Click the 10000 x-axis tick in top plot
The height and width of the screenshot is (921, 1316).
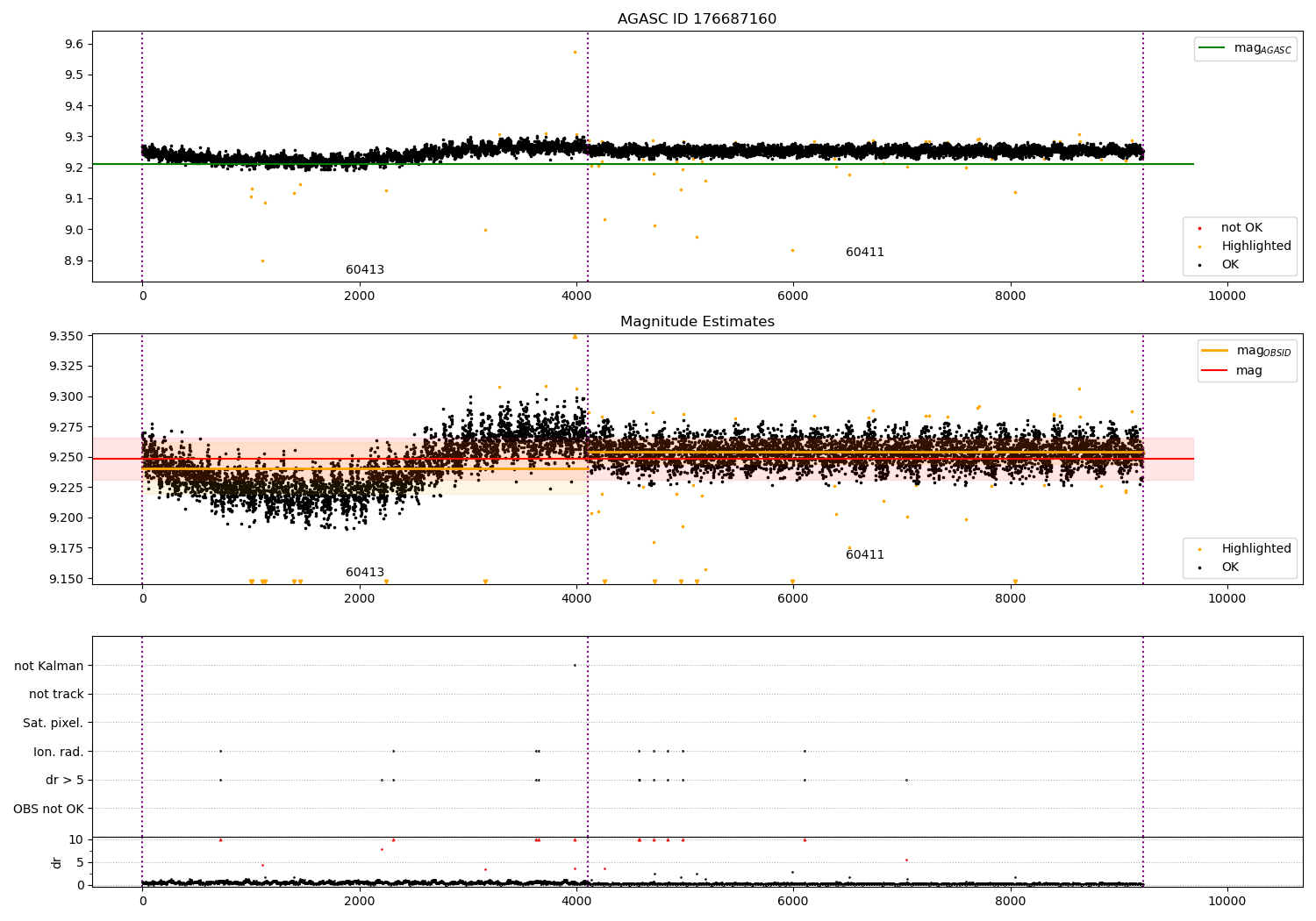click(1227, 296)
